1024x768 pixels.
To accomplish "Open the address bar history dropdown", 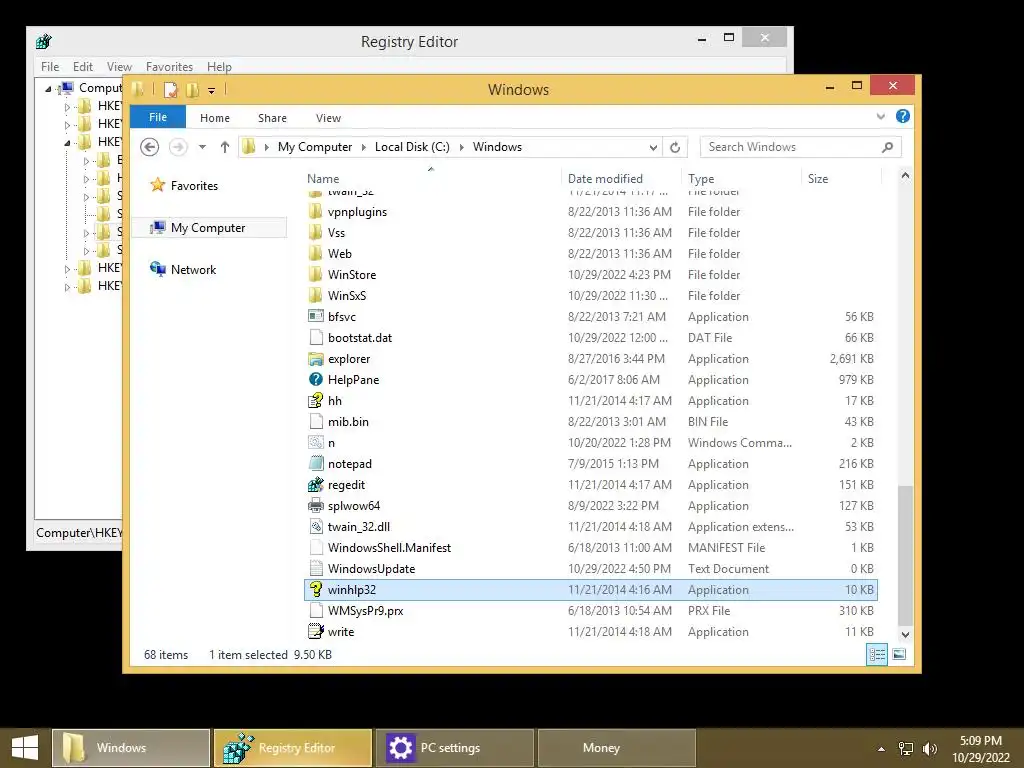I will [653, 148].
